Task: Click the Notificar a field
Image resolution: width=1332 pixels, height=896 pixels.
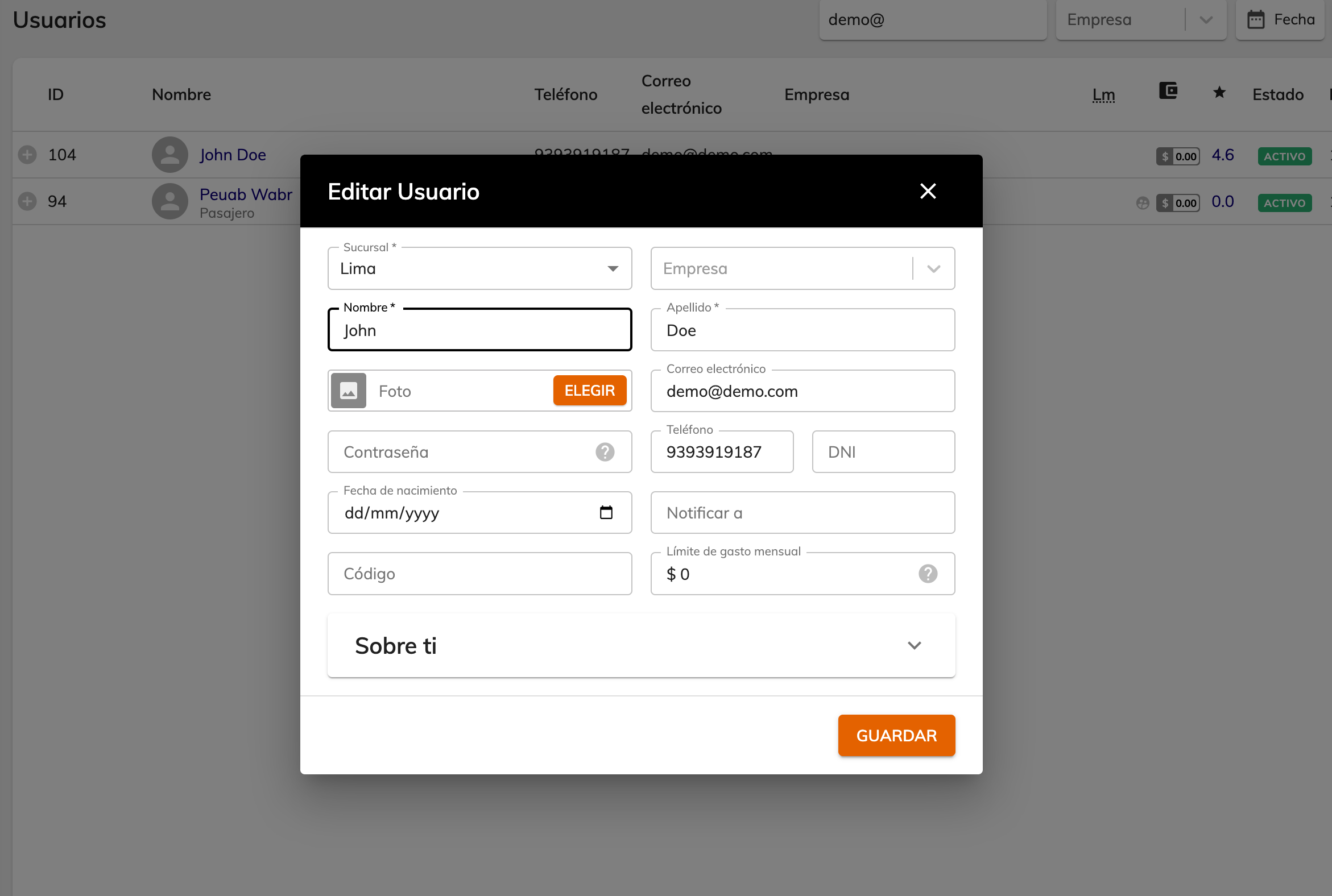Action: coord(802,513)
